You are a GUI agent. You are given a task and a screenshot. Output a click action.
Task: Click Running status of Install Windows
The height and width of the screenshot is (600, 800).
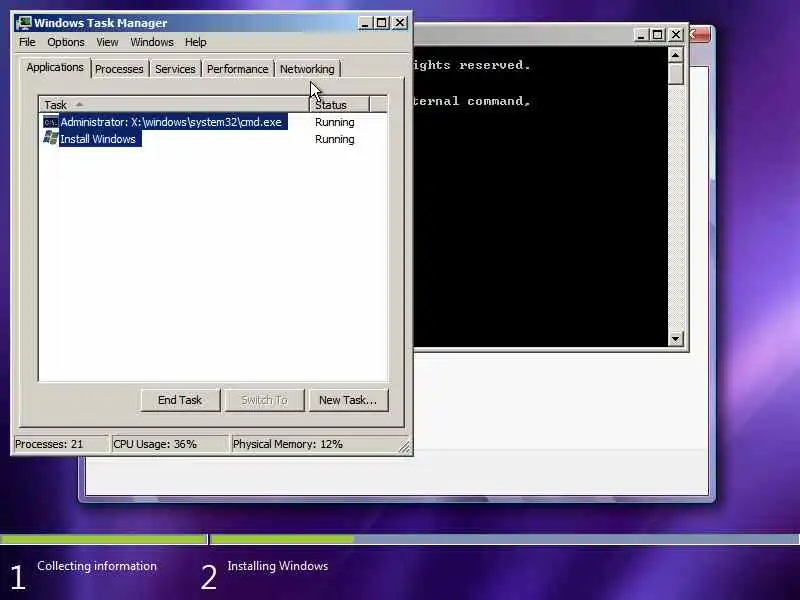[335, 139]
